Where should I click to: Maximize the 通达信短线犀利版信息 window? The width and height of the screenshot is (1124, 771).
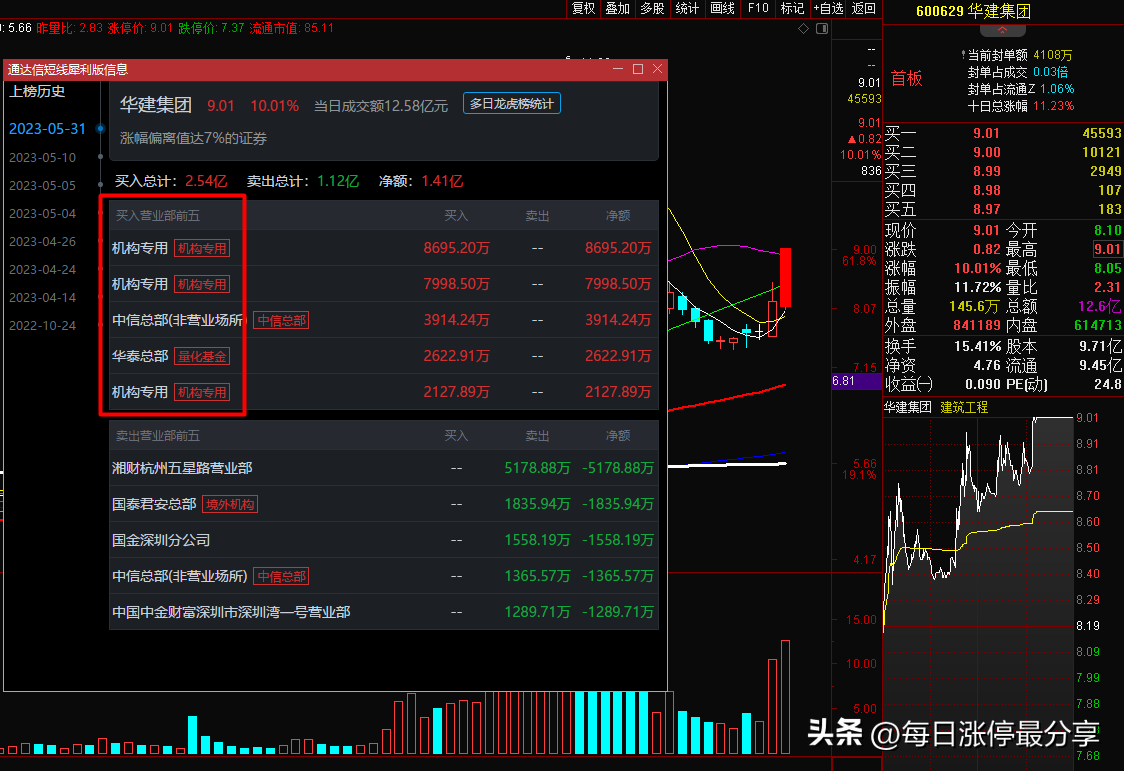pos(637,69)
